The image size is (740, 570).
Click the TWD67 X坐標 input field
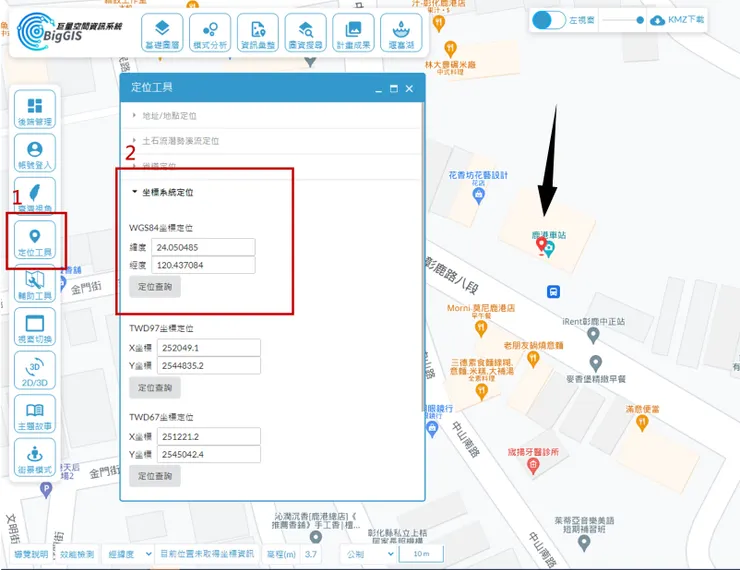click(x=209, y=436)
